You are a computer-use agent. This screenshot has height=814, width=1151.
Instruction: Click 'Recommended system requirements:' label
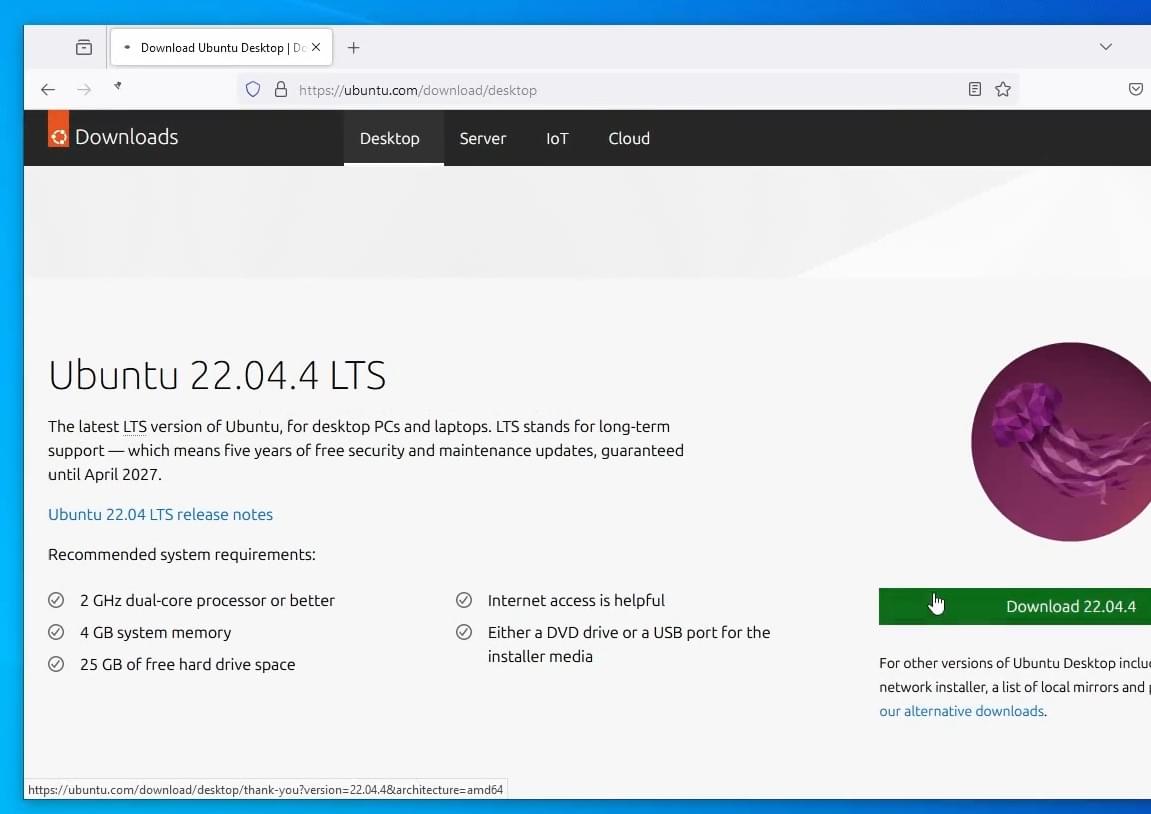(181, 555)
